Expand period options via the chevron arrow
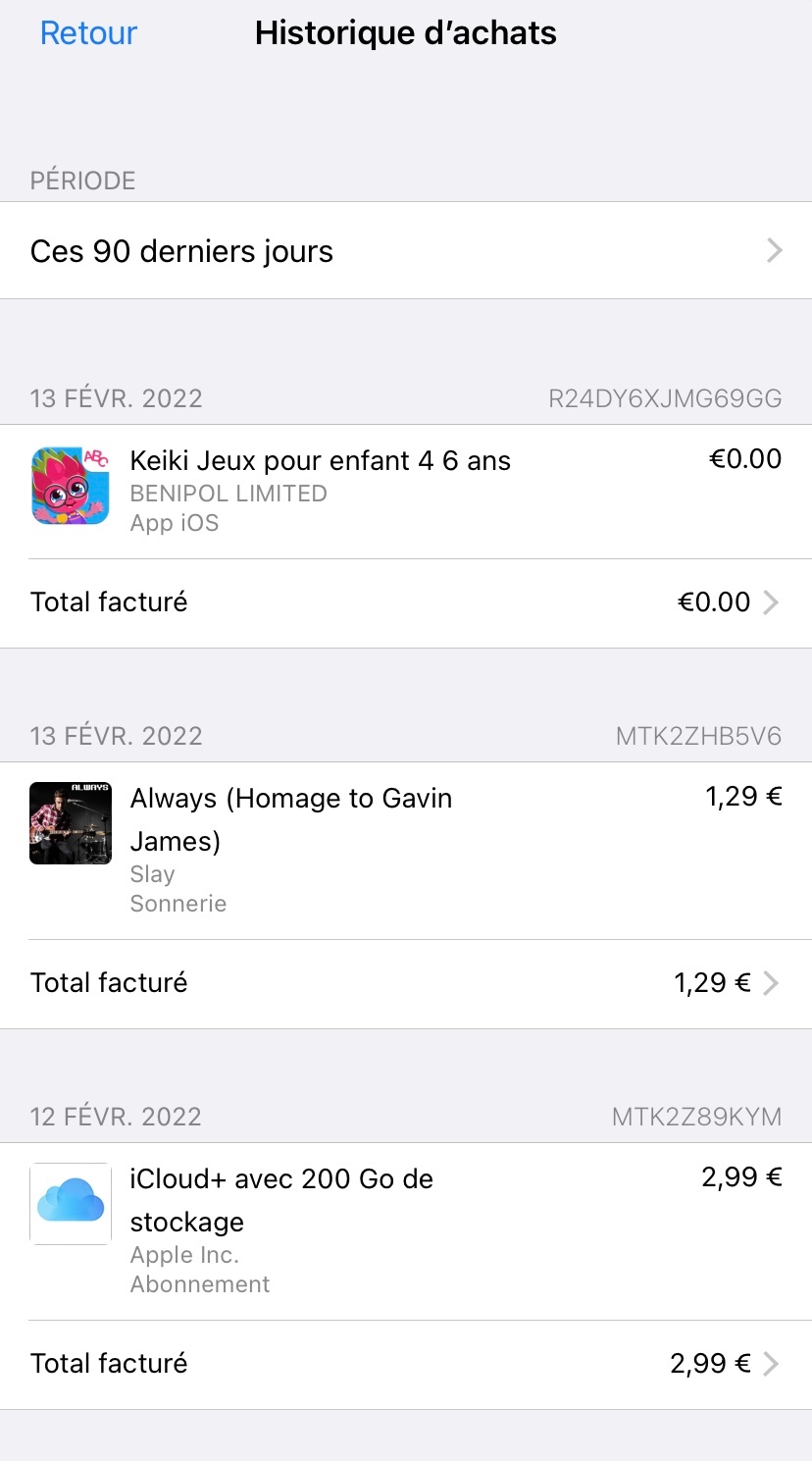 point(774,251)
